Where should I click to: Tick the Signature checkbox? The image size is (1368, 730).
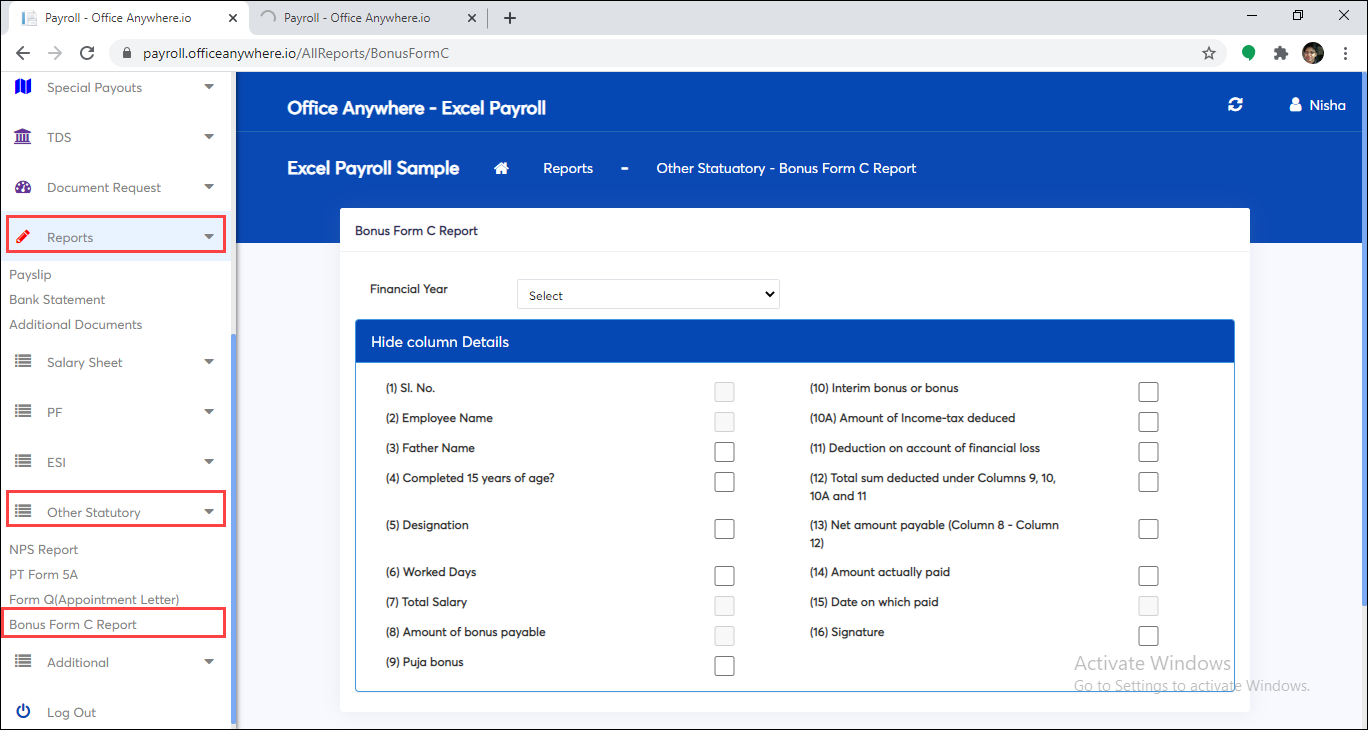pos(1149,636)
